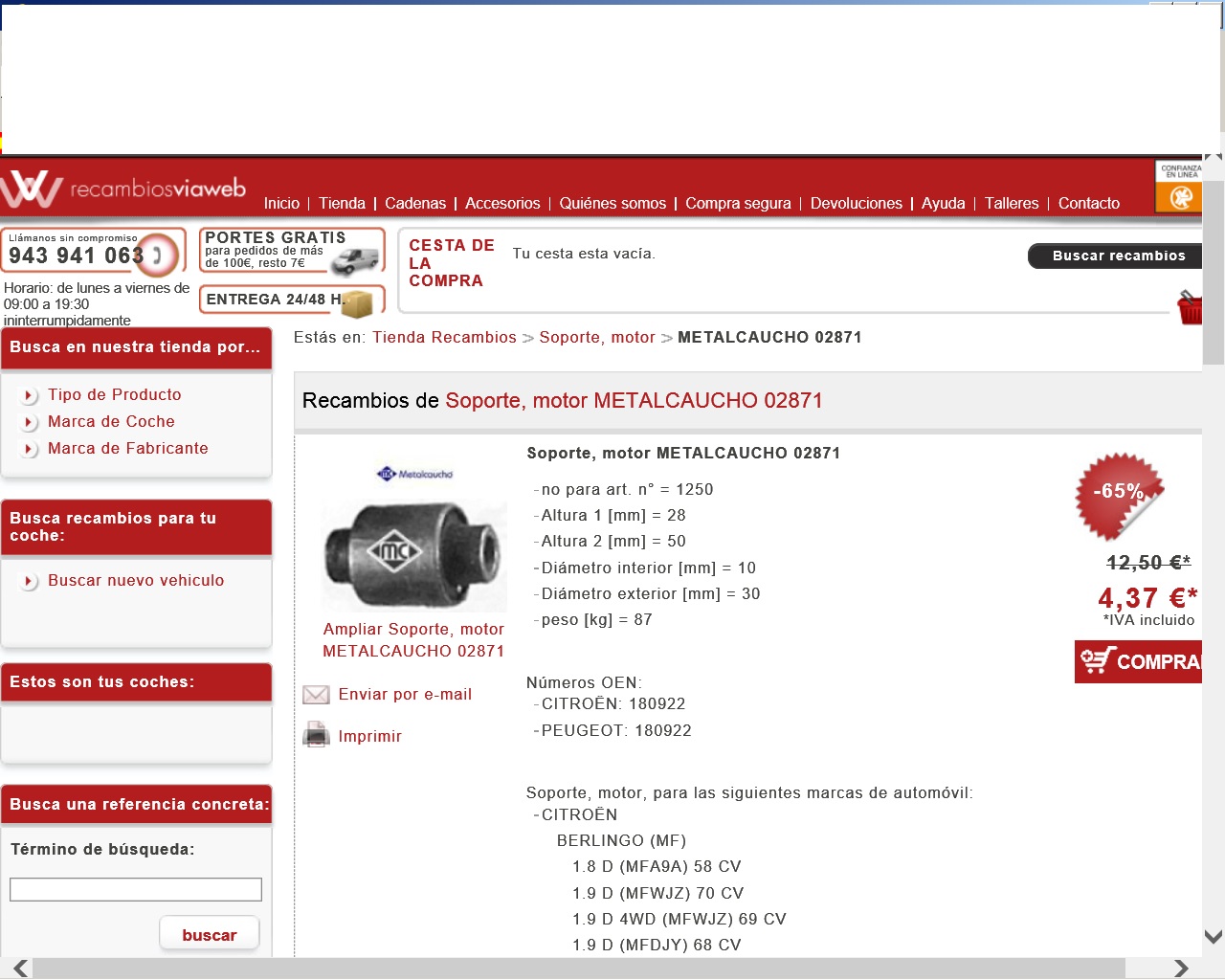Screen dimensions: 1225x980
Task: Click the red shopping basket icon
Action: (x=1190, y=308)
